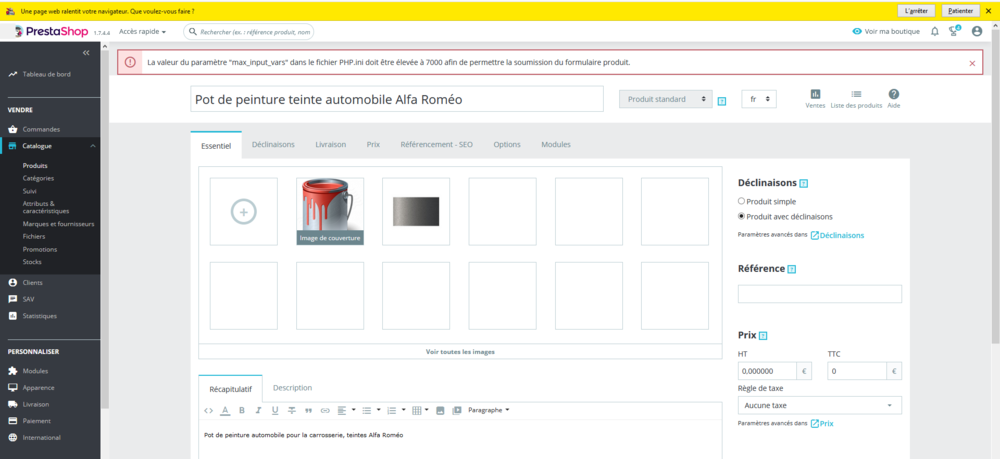Viewport: 1000px width, 459px height.
Task: Switch to Référencement - SEO tab
Action: (x=436, y=145)
